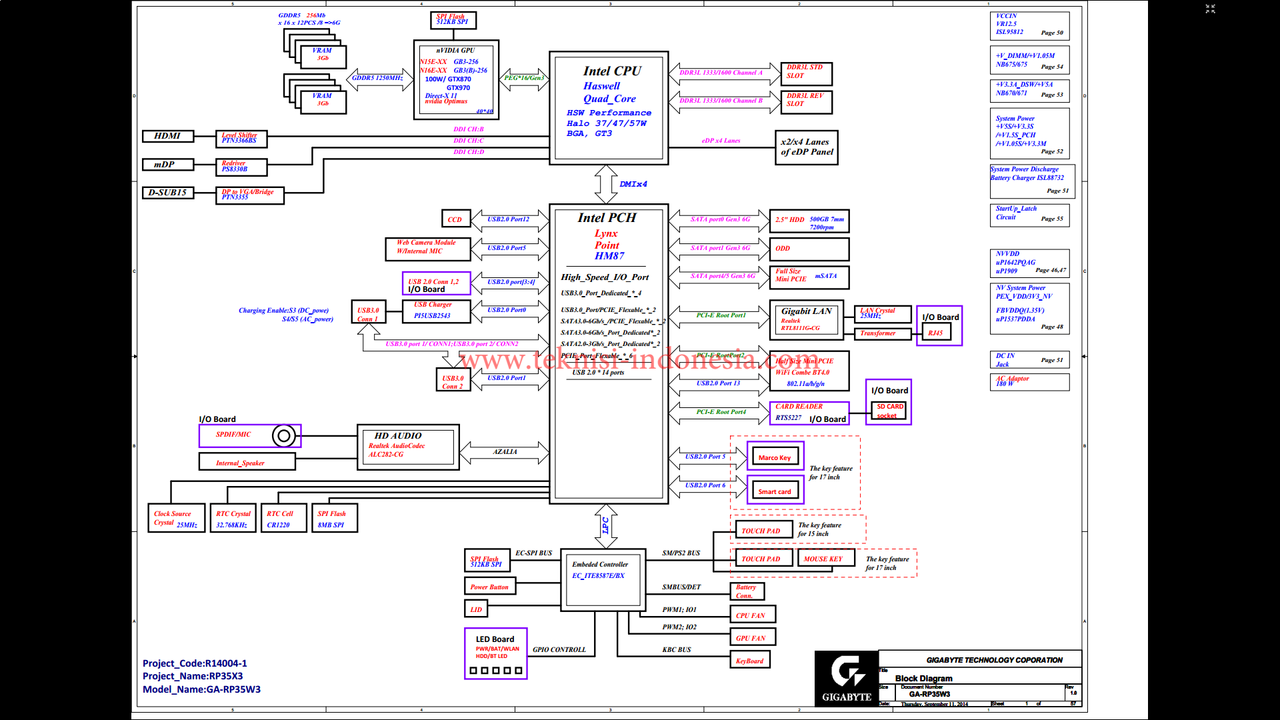The height and width of the screenshot is (720, 1280).
Task: Click the DDR3L REV SLOT box
Action: tap(808, 100)
